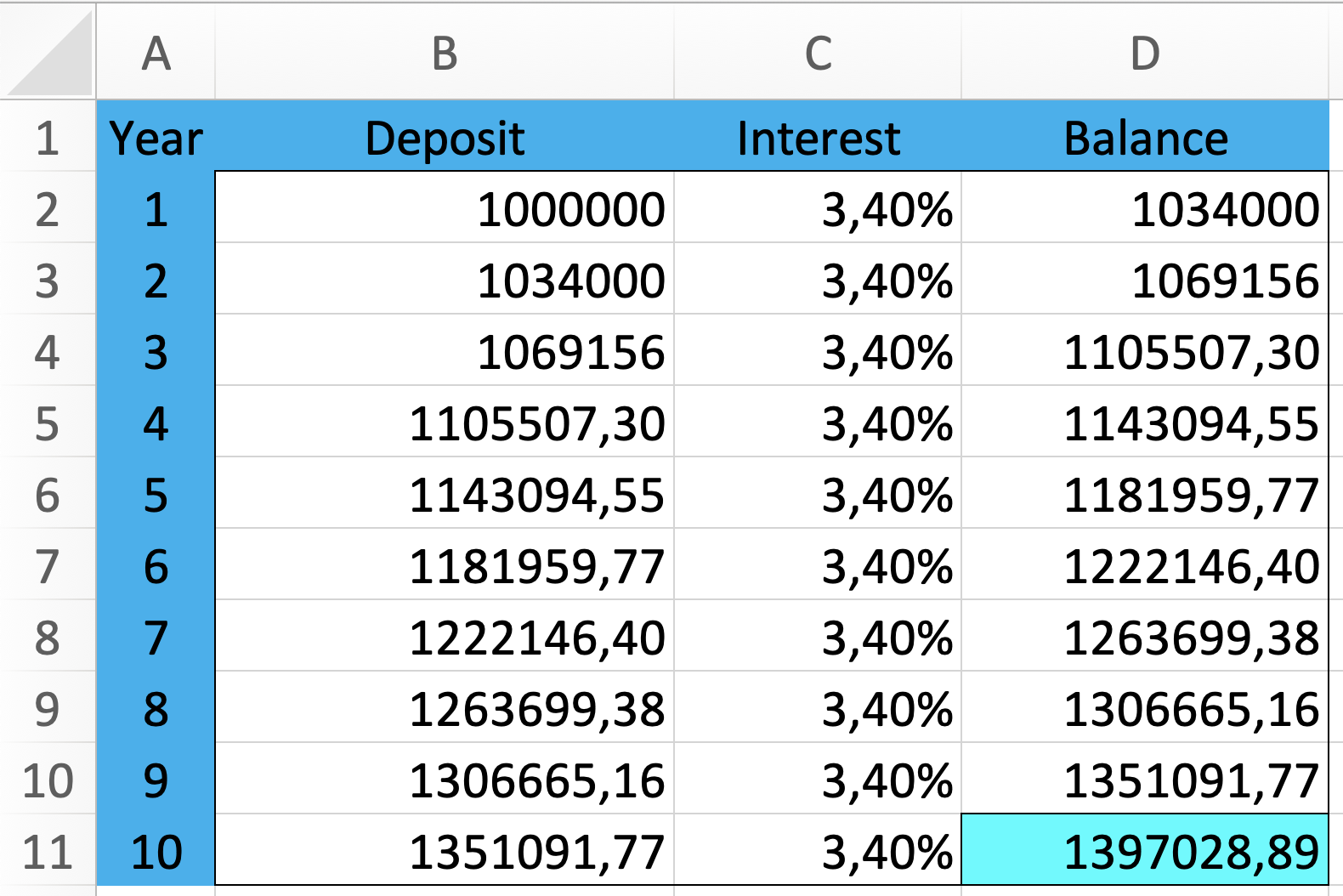Select row 7 header
The height and width of the screenshot is (896, 1343).
pyautogui.click(x=48, y=564)
